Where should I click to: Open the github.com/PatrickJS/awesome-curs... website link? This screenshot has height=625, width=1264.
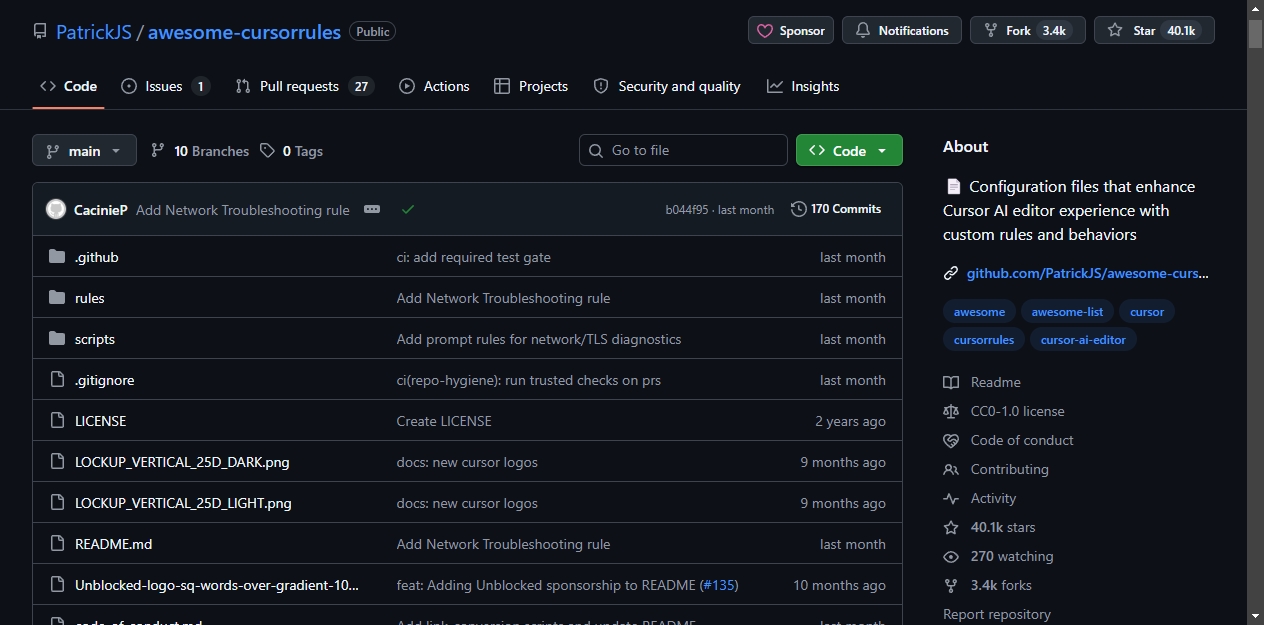pyautogui.click(x=1088, y=273)
